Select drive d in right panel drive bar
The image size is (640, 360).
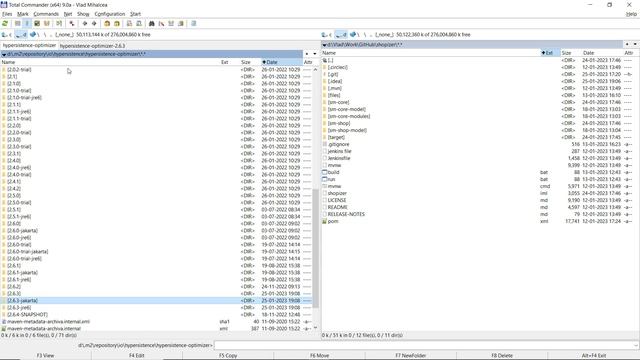(341, 35)
